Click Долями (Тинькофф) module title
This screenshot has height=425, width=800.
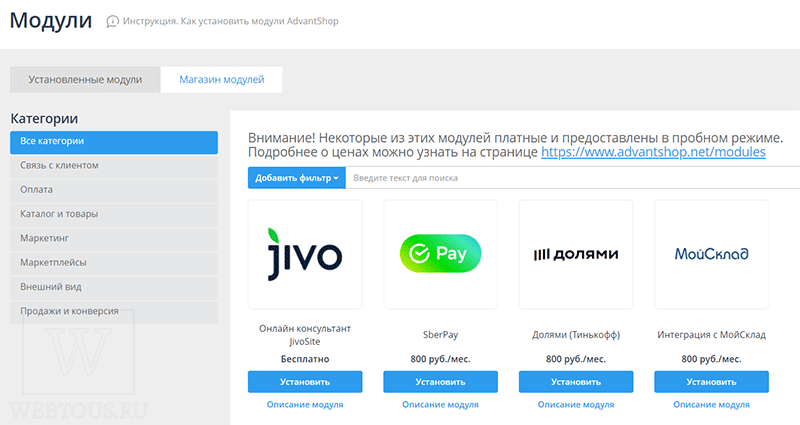pyautogui.click(x=576, y=335)
